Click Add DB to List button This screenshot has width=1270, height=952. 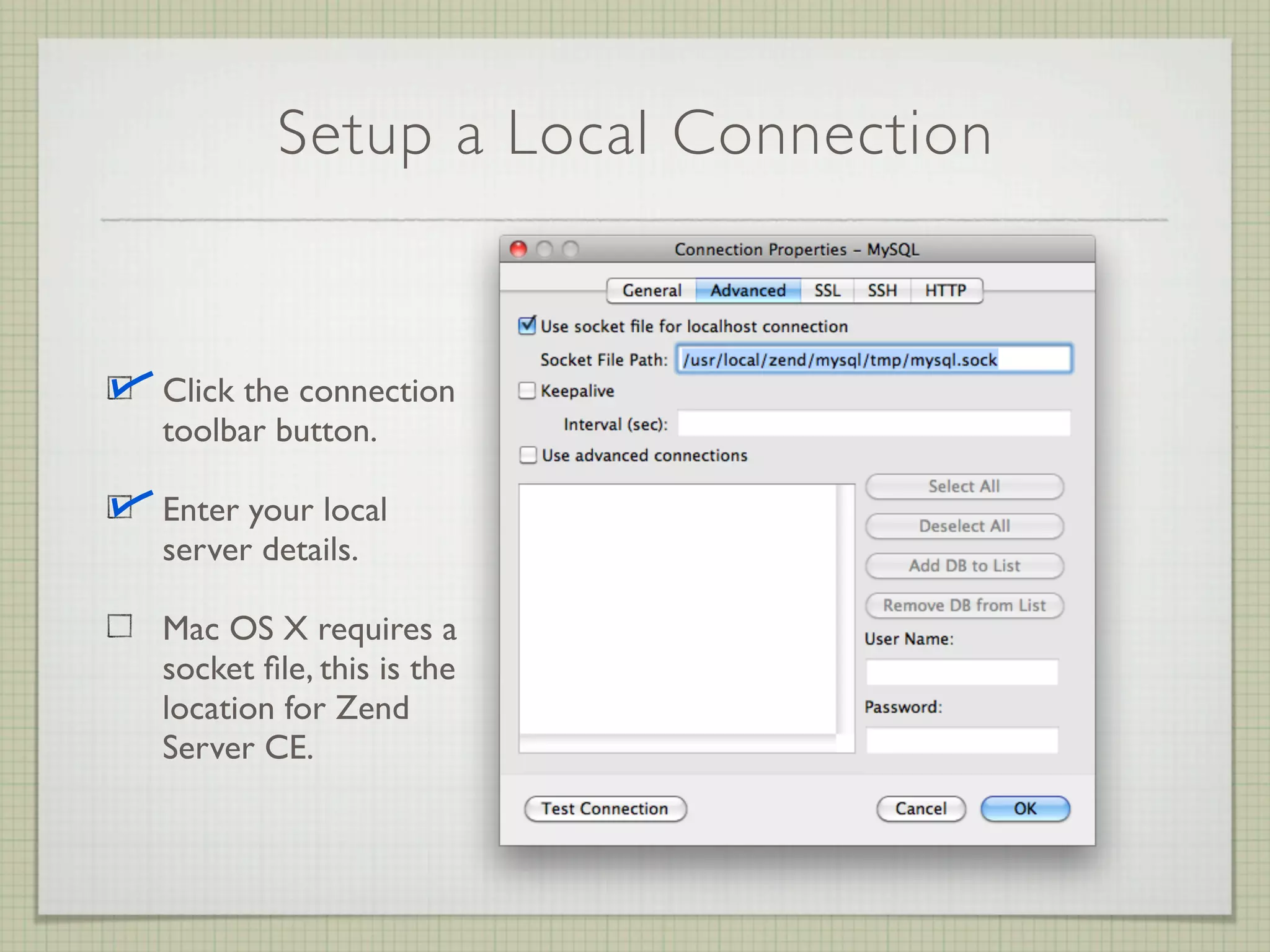[x=964, y=566]
